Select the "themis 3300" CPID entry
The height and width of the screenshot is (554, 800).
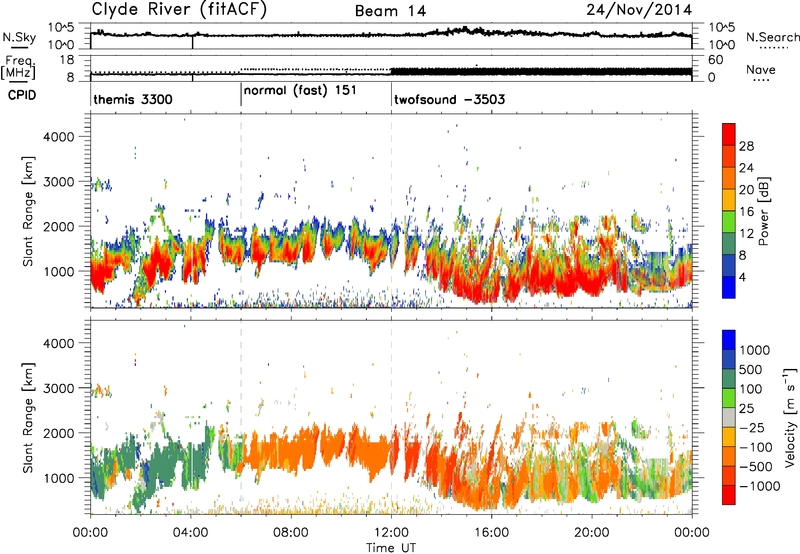pos(133,99)
